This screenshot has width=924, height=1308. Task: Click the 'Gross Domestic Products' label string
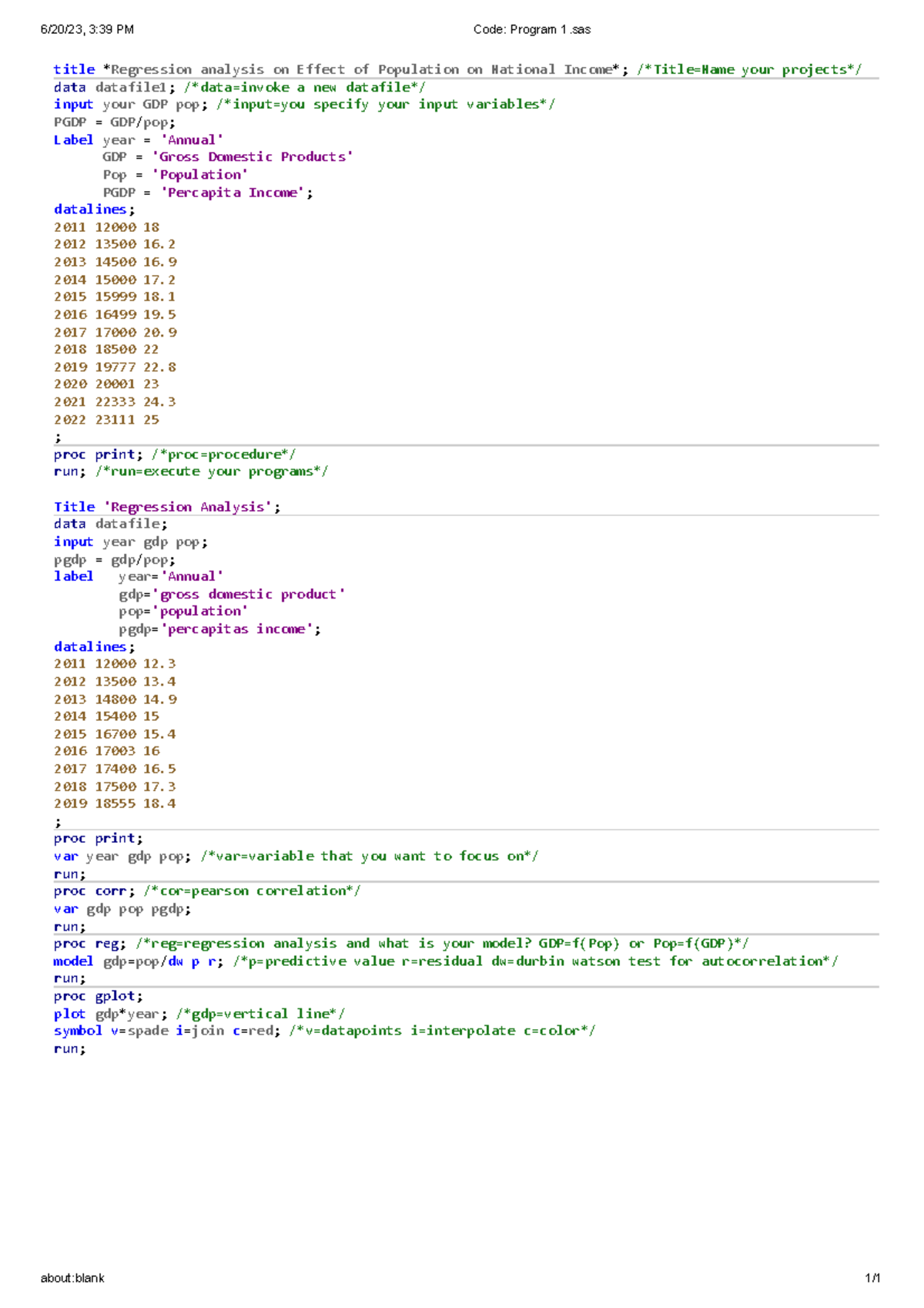253,157
